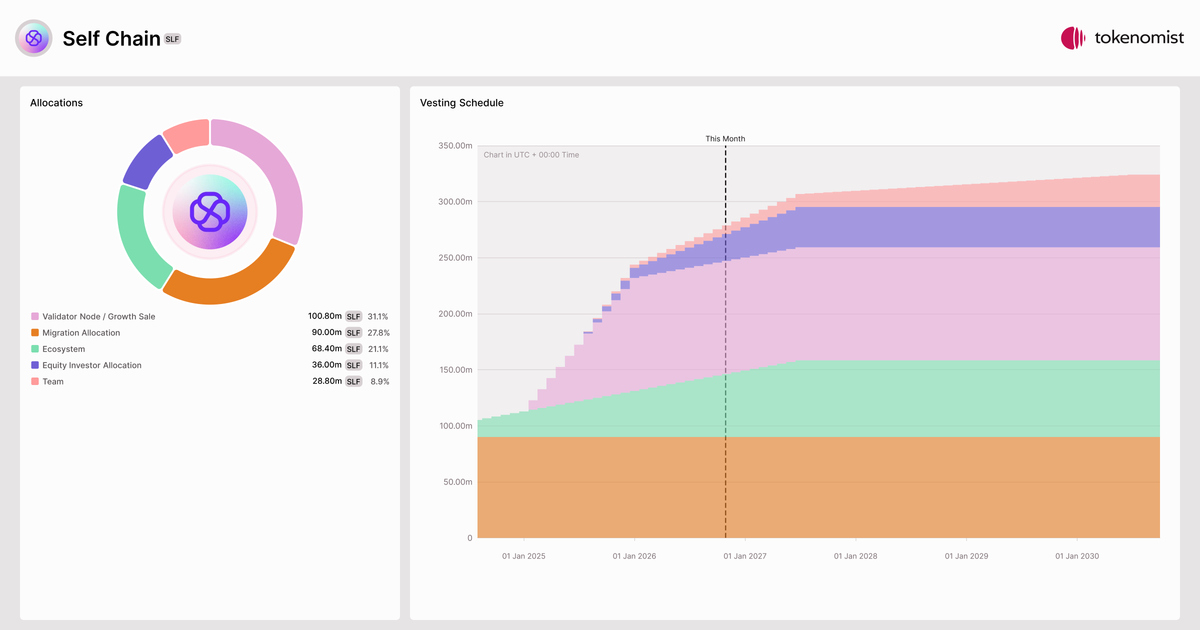Click the 100.00m y-axis label
The width and height of the screenshot is (1200, 630).
point(455,426)
